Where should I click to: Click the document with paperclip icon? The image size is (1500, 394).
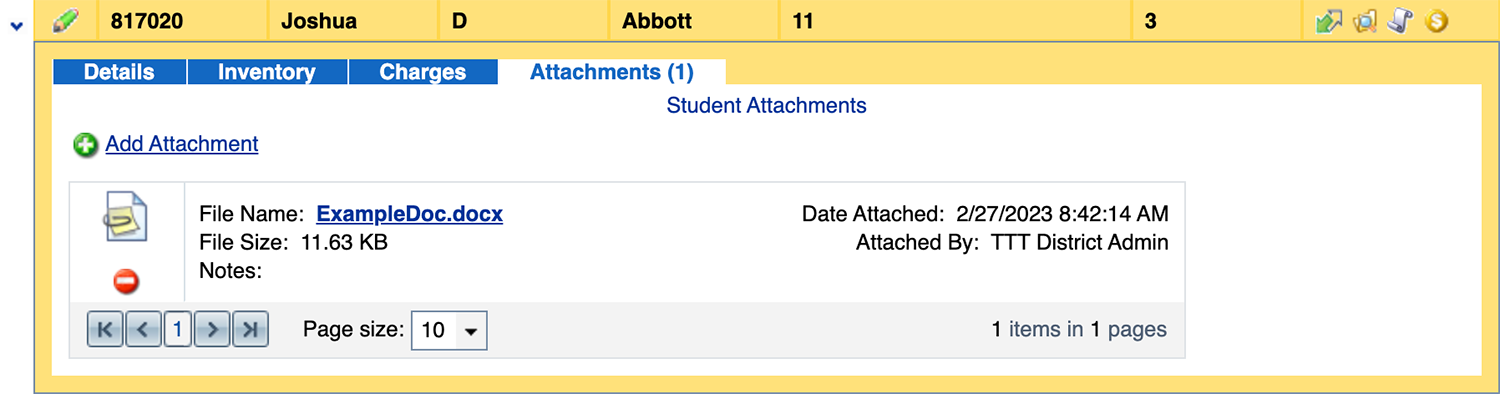click(126, 217)
